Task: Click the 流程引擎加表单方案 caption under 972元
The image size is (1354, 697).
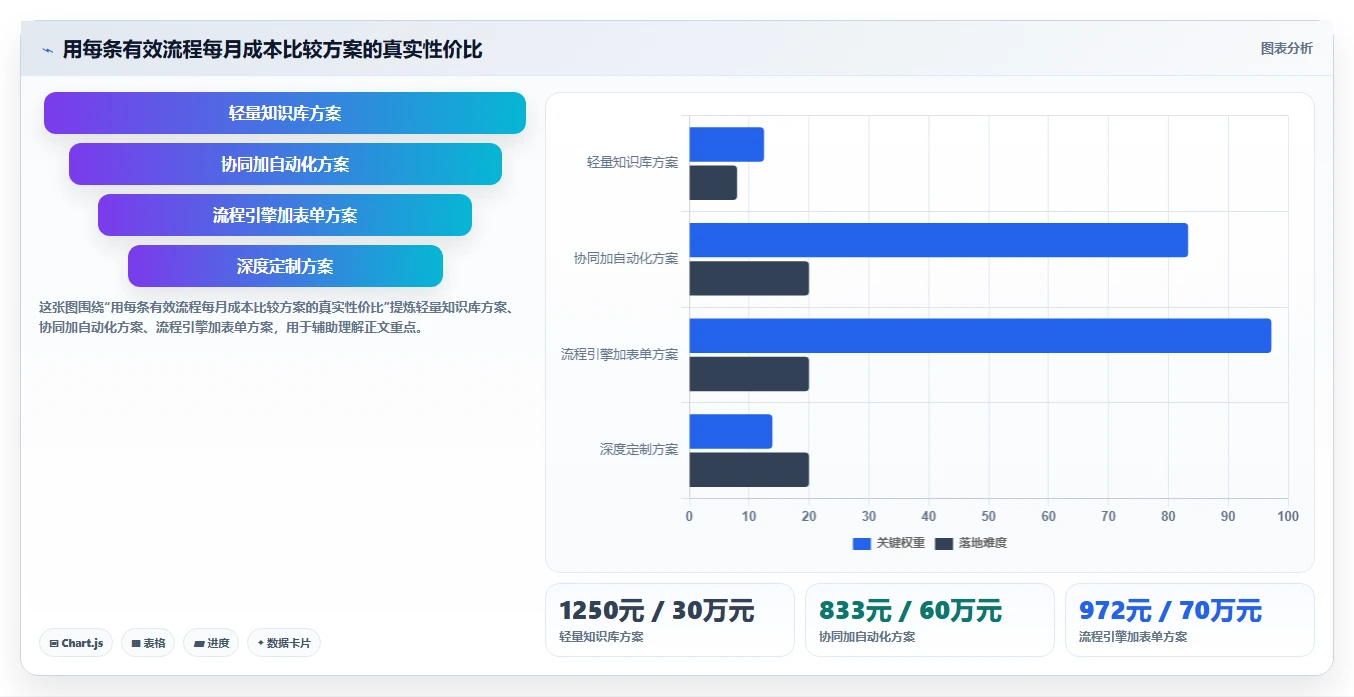Action: pos(1133,637)
